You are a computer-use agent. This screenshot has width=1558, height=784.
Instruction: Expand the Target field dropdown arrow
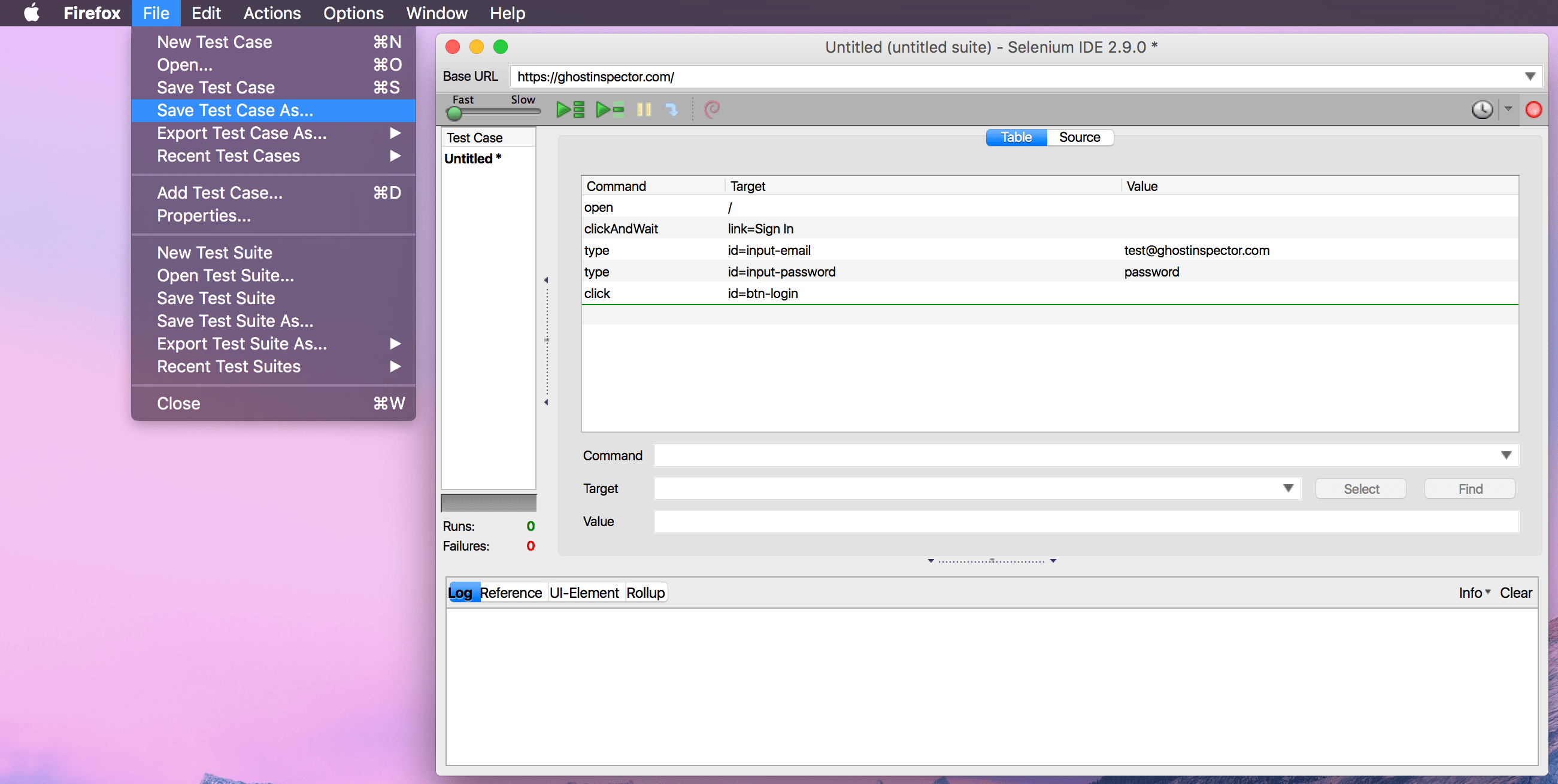(x=1288, y=488)
